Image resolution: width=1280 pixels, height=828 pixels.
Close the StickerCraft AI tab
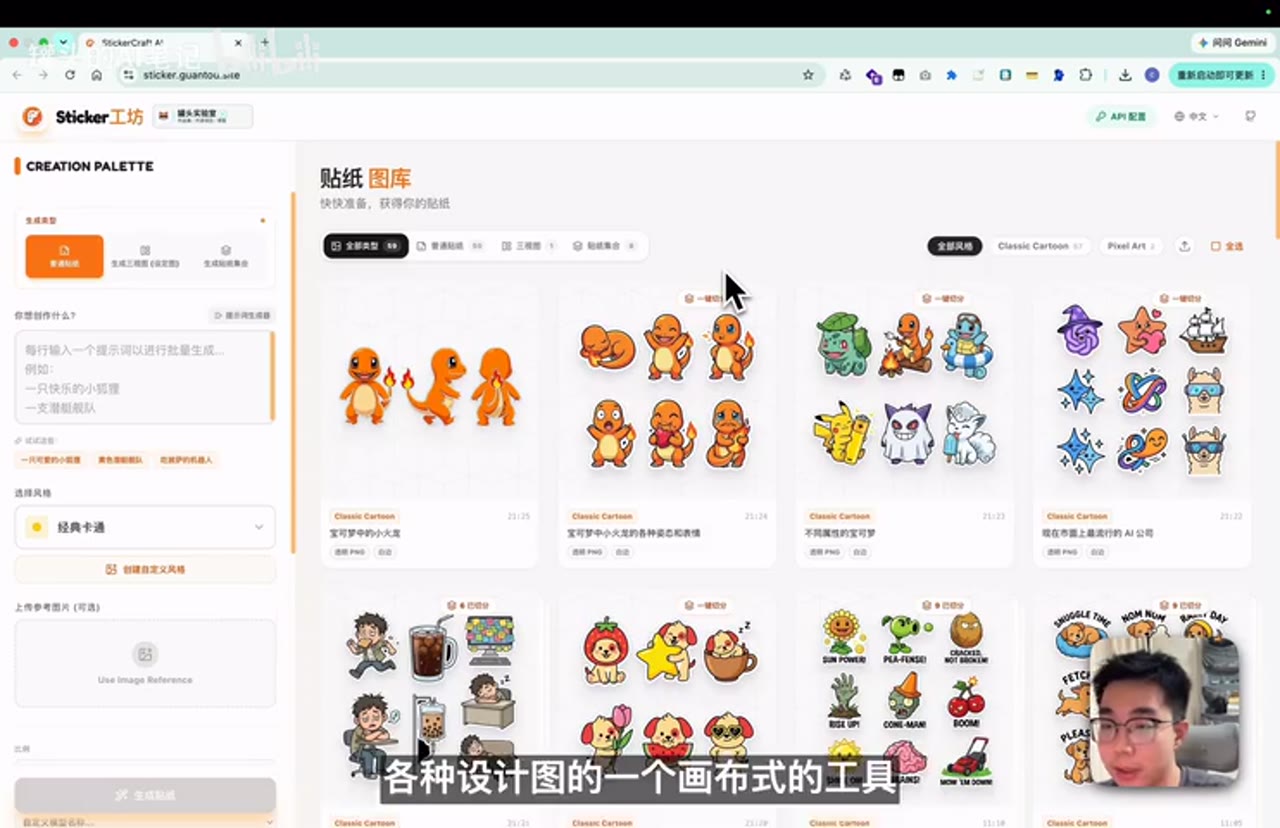click(239, 43)
